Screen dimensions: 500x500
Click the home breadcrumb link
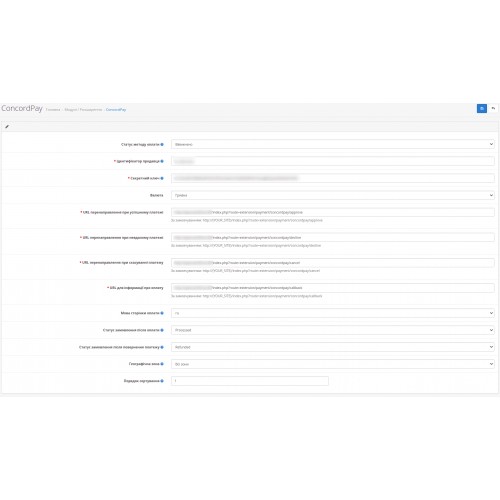53,109
